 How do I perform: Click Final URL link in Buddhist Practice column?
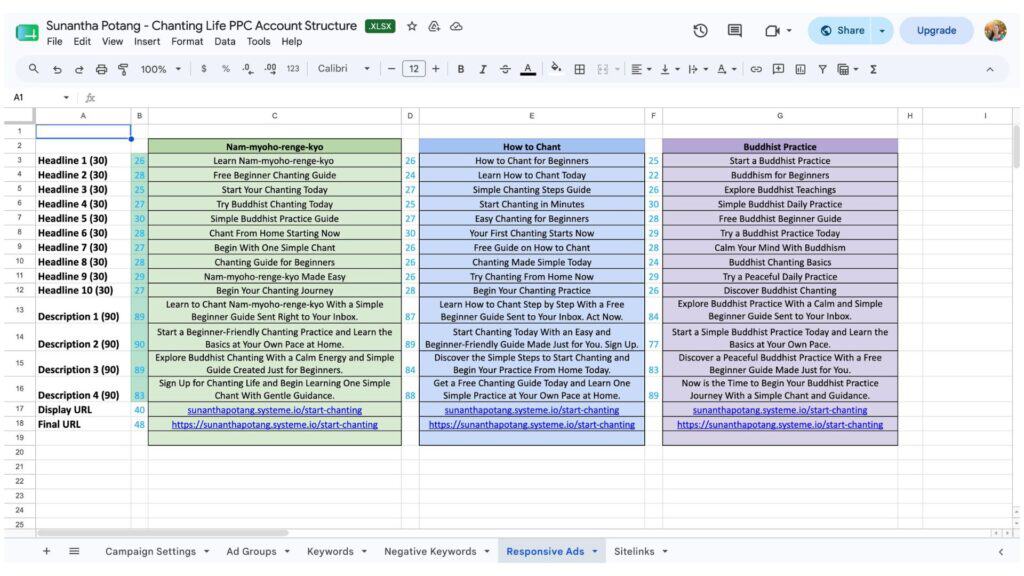point(780,424)
